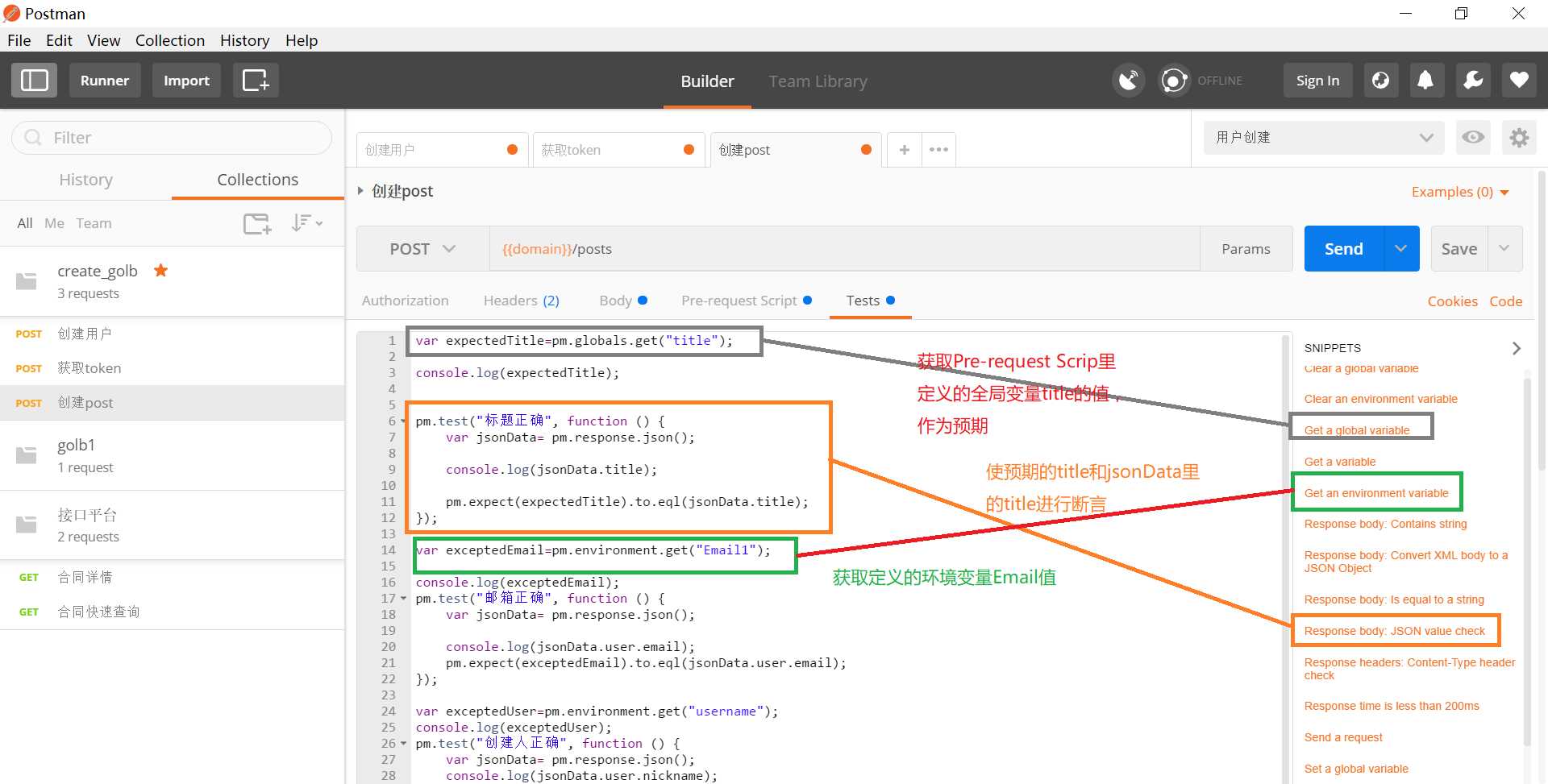Click the sync status OFFLINE icon
The image size is (1548, 784).
point(1175,81)
